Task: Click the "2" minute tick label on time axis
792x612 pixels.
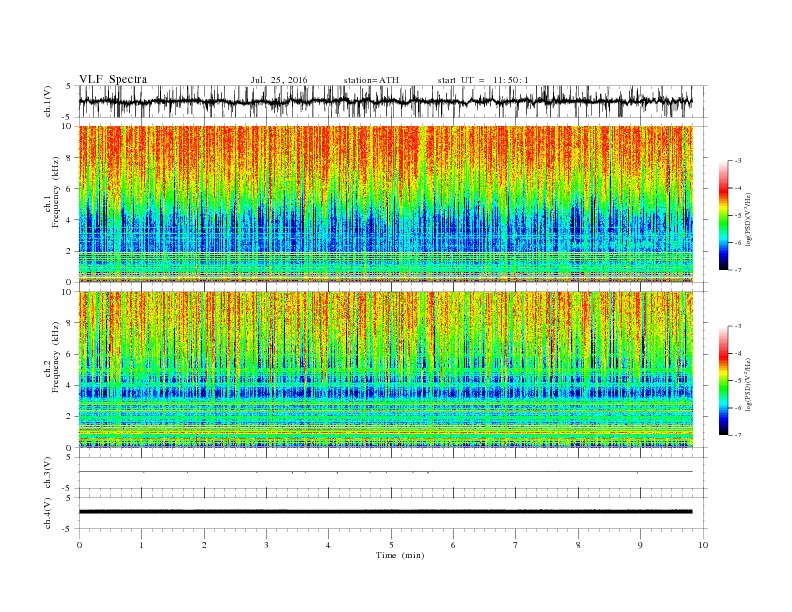Action: [x=204, y=545]
